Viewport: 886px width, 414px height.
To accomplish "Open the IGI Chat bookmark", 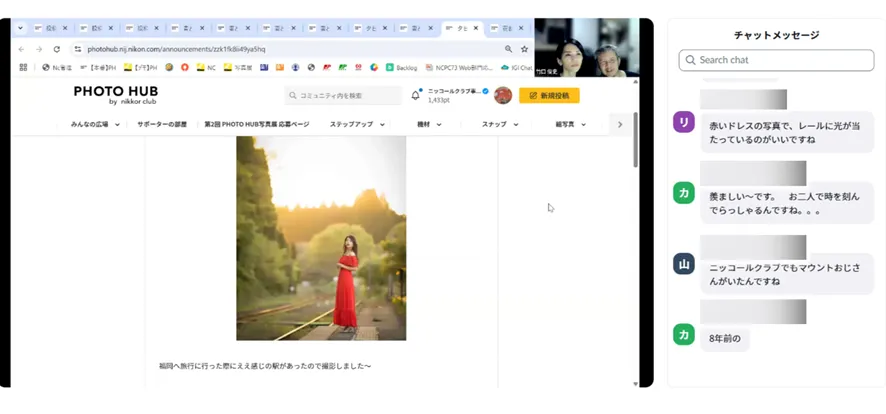I will point(516,67).
